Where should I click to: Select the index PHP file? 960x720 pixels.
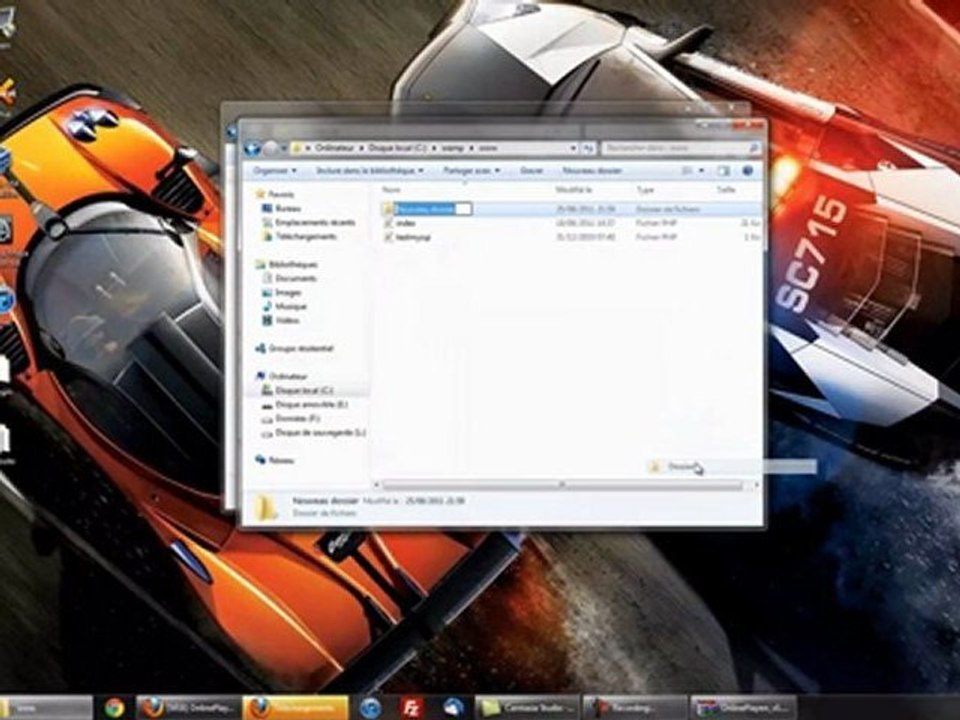(405, 223)
